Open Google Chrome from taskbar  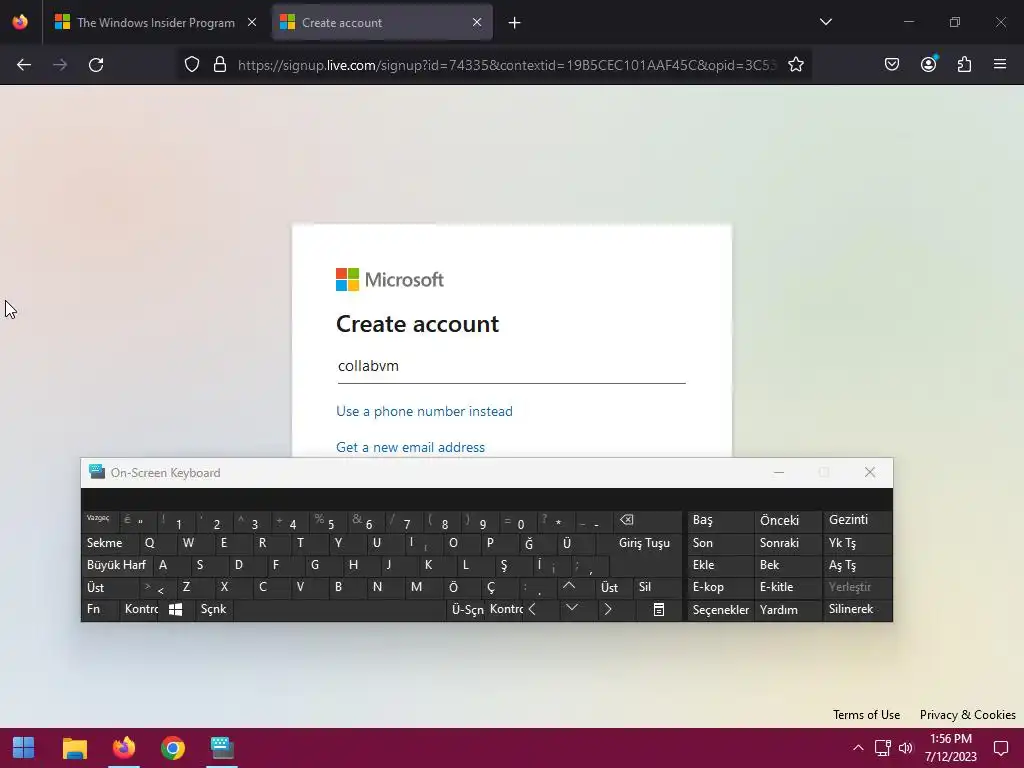(x=172, y=748)
